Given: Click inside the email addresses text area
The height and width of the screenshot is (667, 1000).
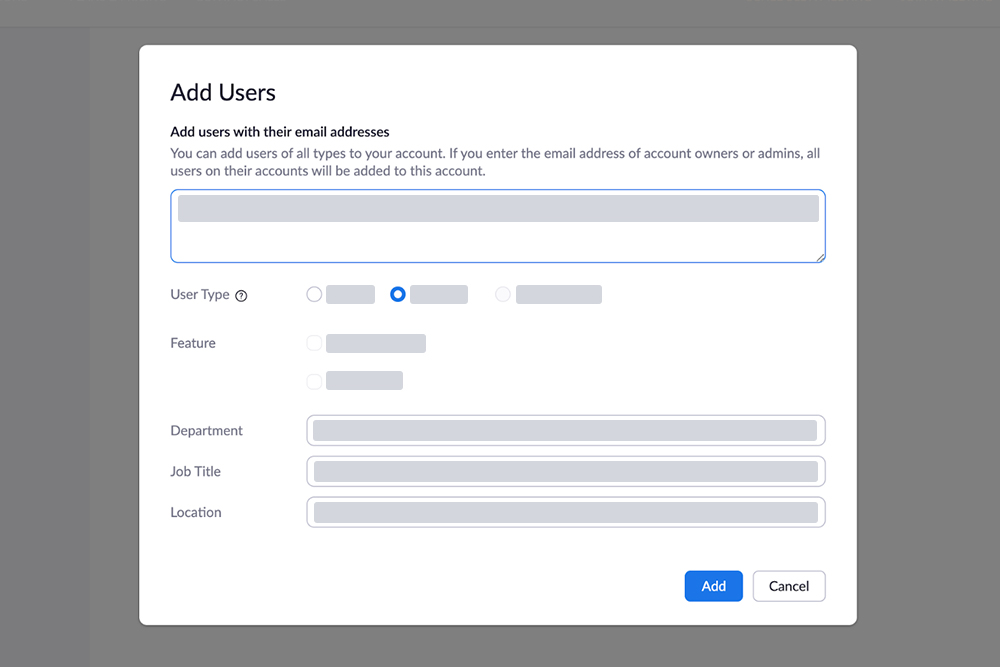Looking at the screenshot, I should 497,240.
